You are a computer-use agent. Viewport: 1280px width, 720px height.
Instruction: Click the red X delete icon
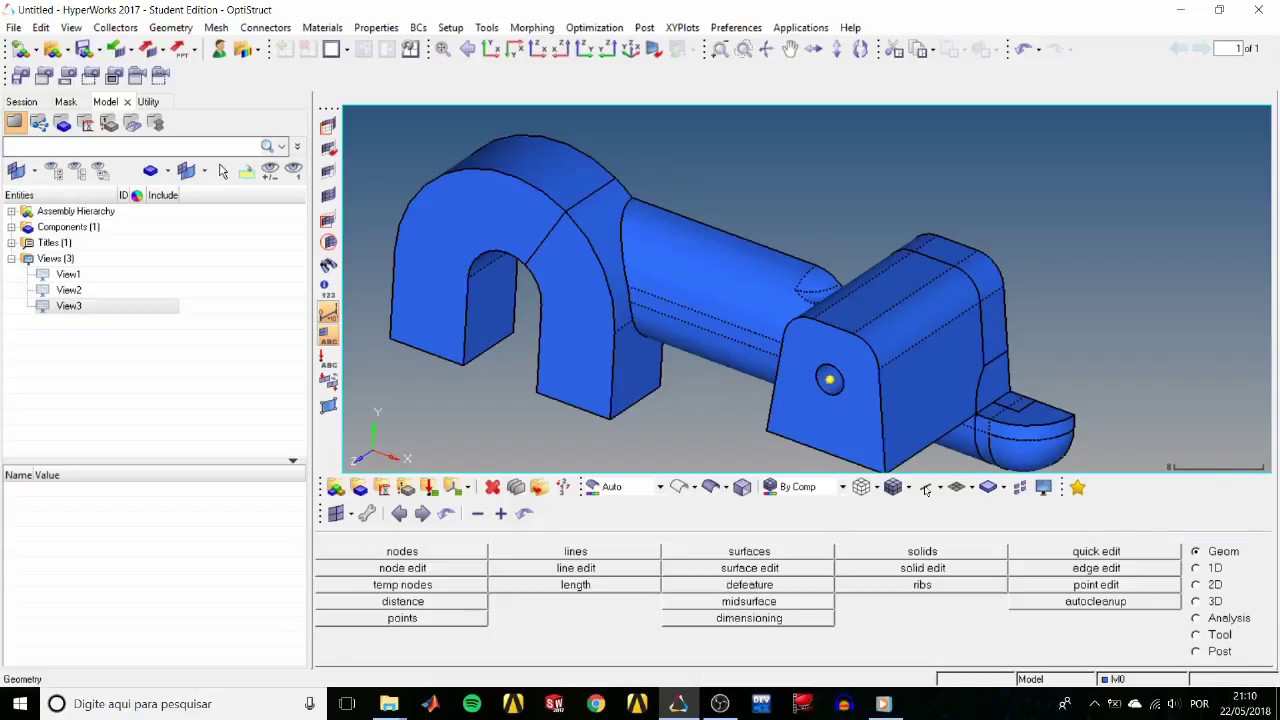click(x=492, y=487)
